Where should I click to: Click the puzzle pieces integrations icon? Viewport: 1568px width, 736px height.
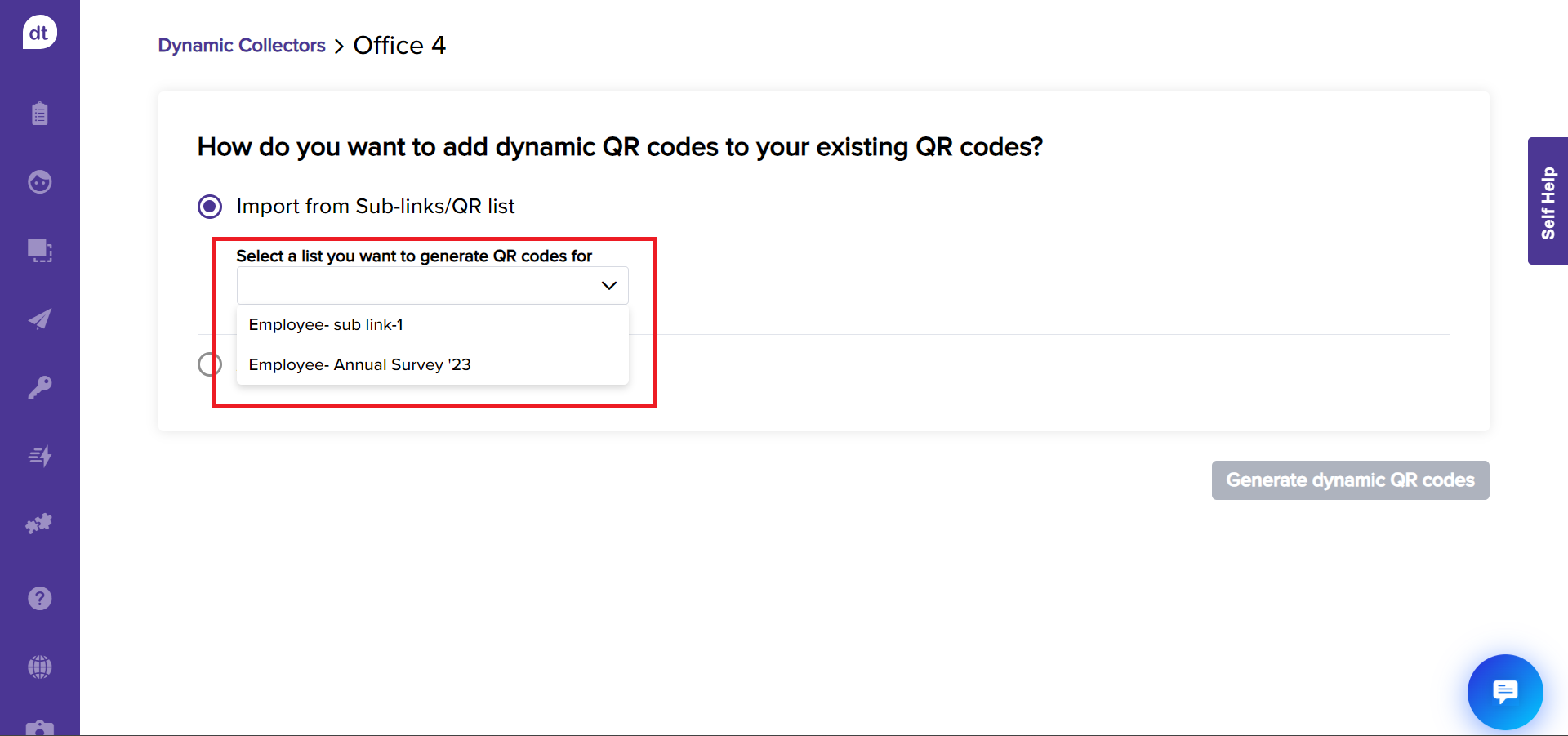[x=39, y=524]
